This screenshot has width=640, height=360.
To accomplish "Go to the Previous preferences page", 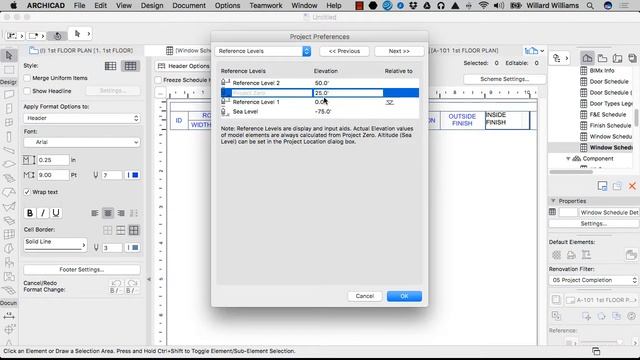I will (x=344, y=51).
